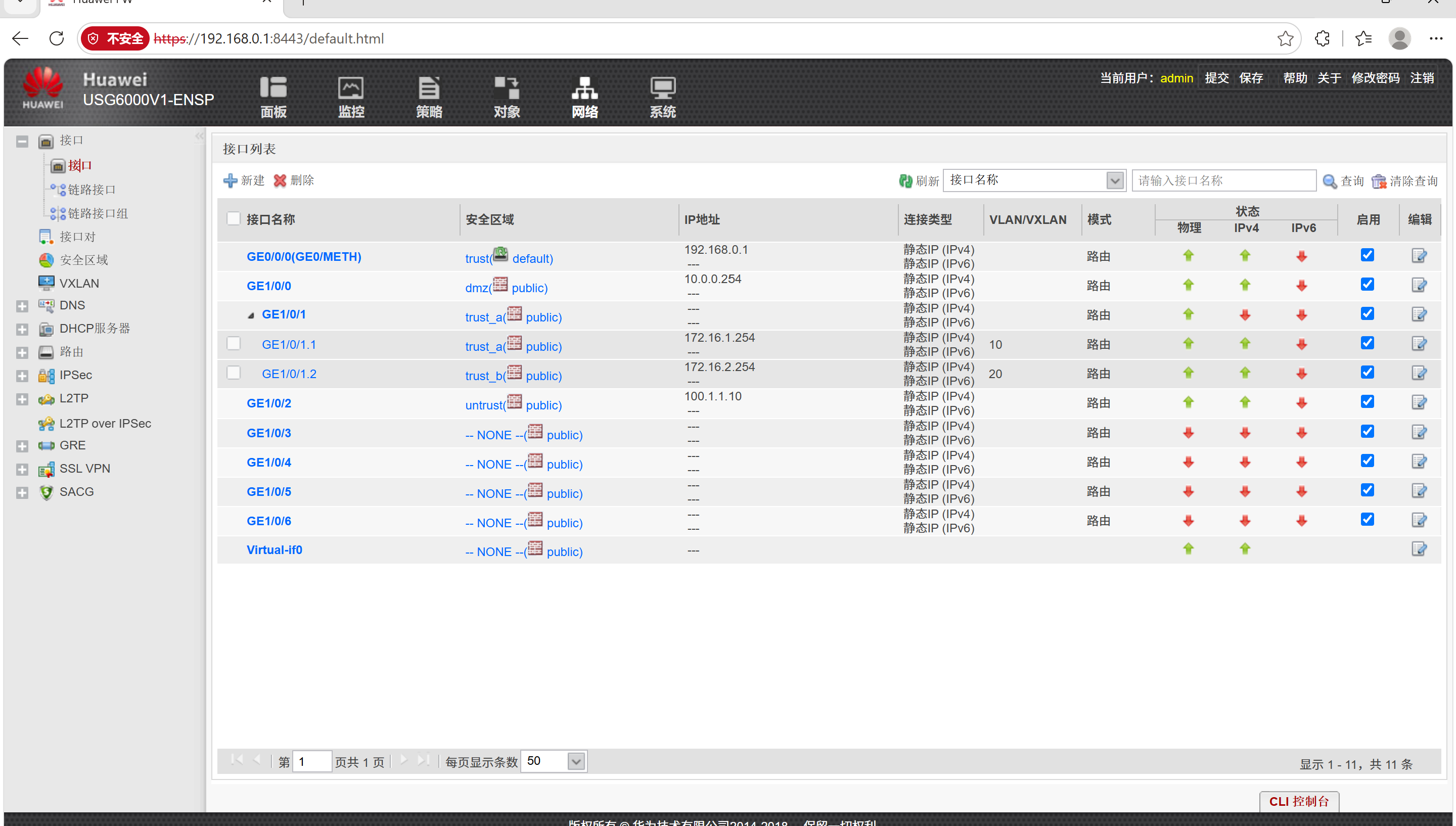Click the 清除查询 button
This screenshot has width=1456, height=826.
[1404, 181]
